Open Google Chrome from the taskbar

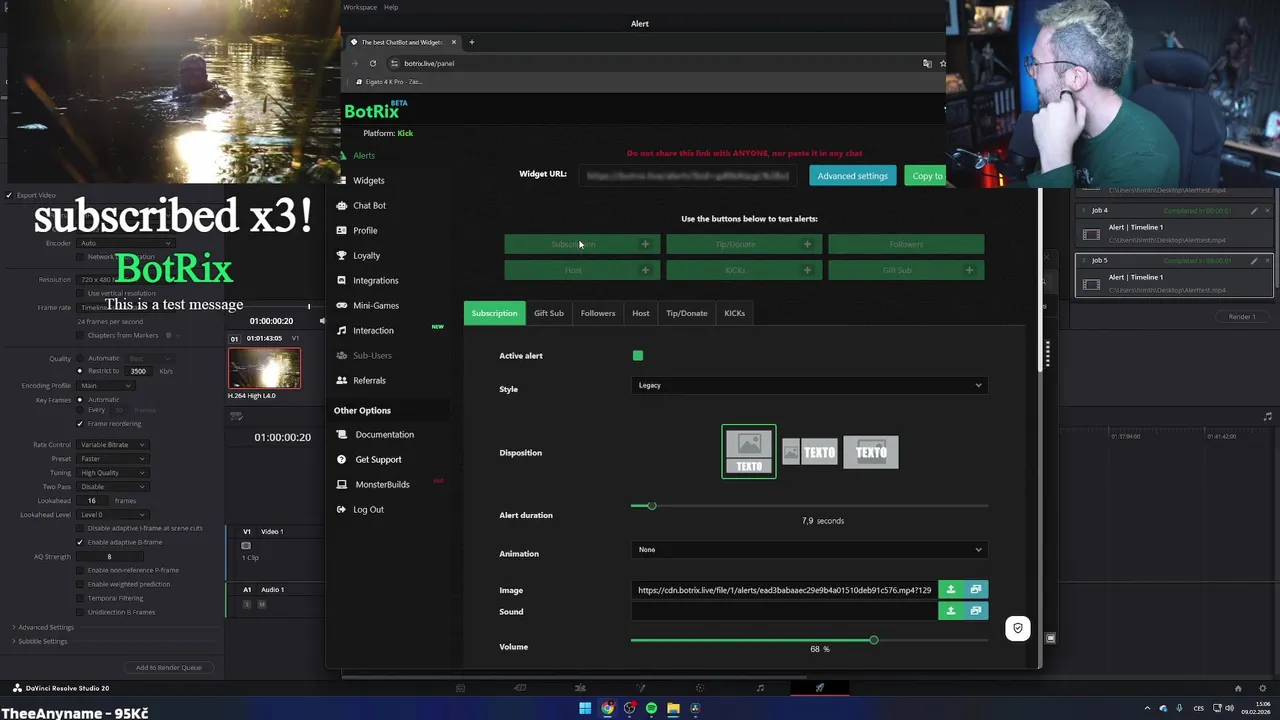(x=607, y=708)
